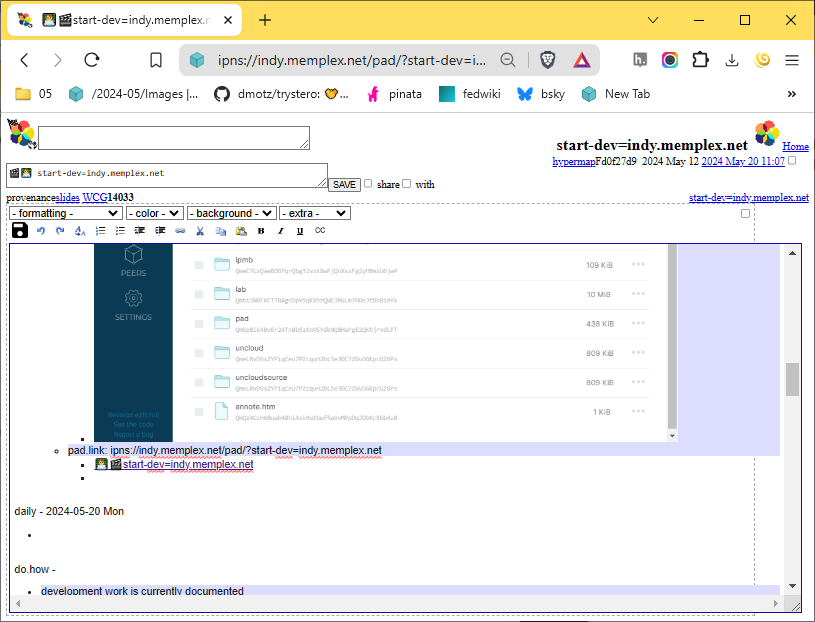
Task: Open the color dropdown
Action: click(154, 214)
